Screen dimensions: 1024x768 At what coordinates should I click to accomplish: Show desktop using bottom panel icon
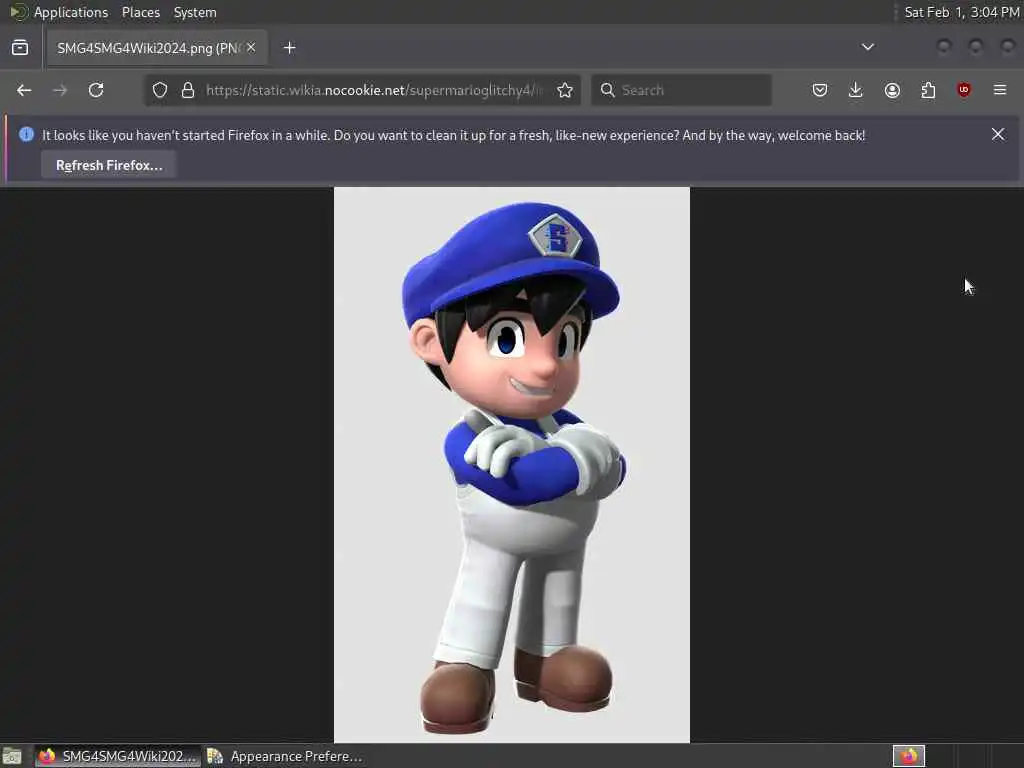[x=12, y=756]
